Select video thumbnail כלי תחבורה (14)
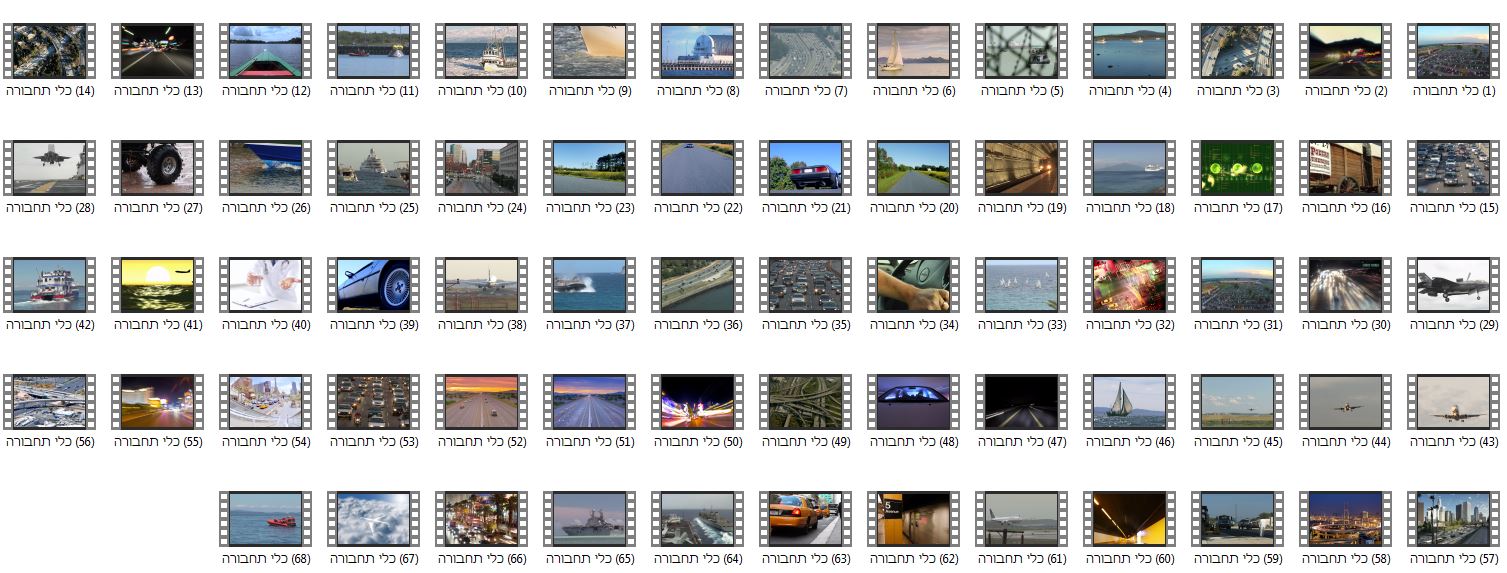 click(x=49, y=51)
